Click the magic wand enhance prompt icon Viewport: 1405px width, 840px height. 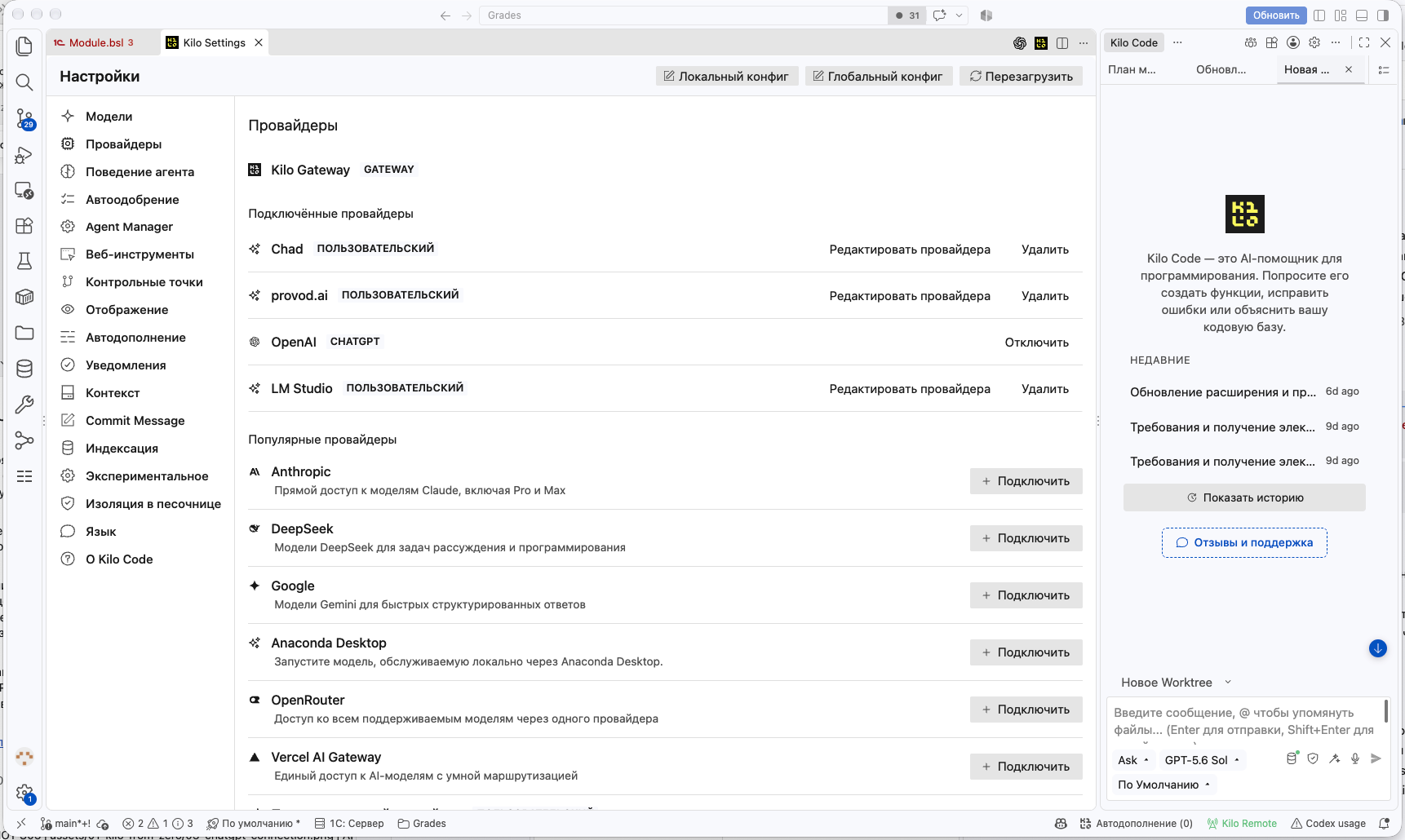pos(1334,758)
